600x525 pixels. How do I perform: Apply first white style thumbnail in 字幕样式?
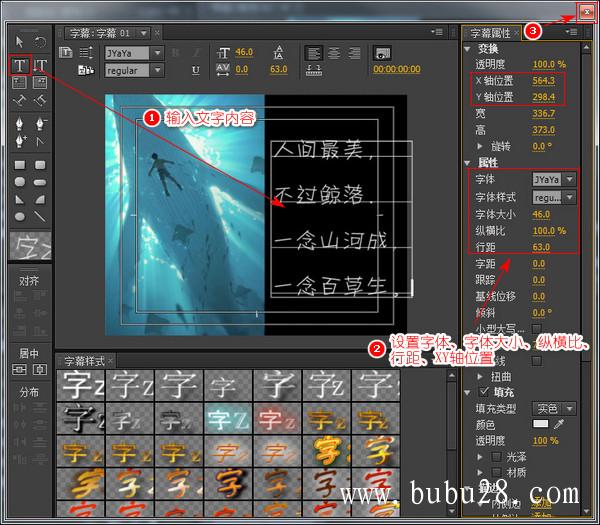80,385
